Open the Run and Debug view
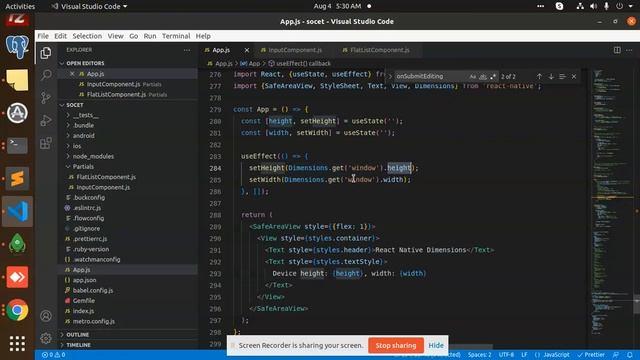640x360 pixels. (x=46, y=120)
